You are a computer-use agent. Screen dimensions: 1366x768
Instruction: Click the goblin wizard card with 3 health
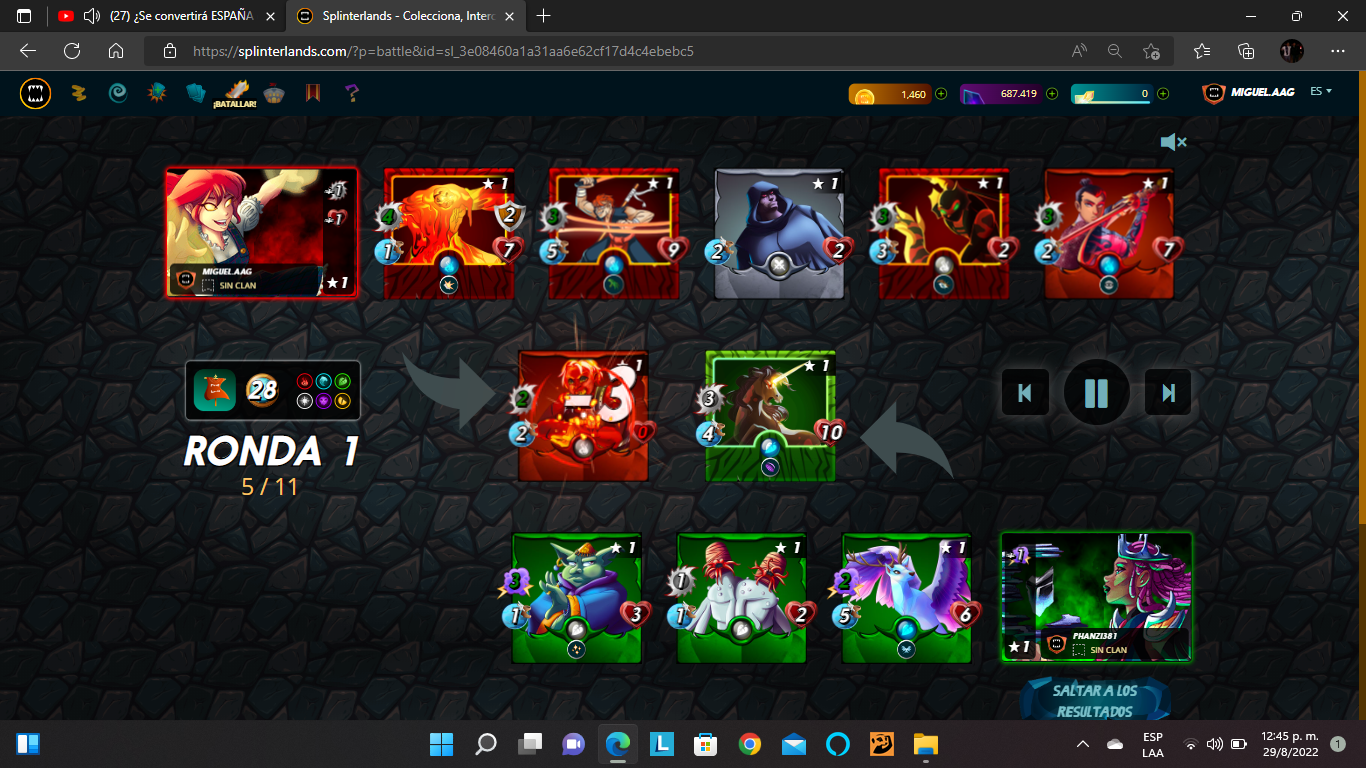[577, 598]
